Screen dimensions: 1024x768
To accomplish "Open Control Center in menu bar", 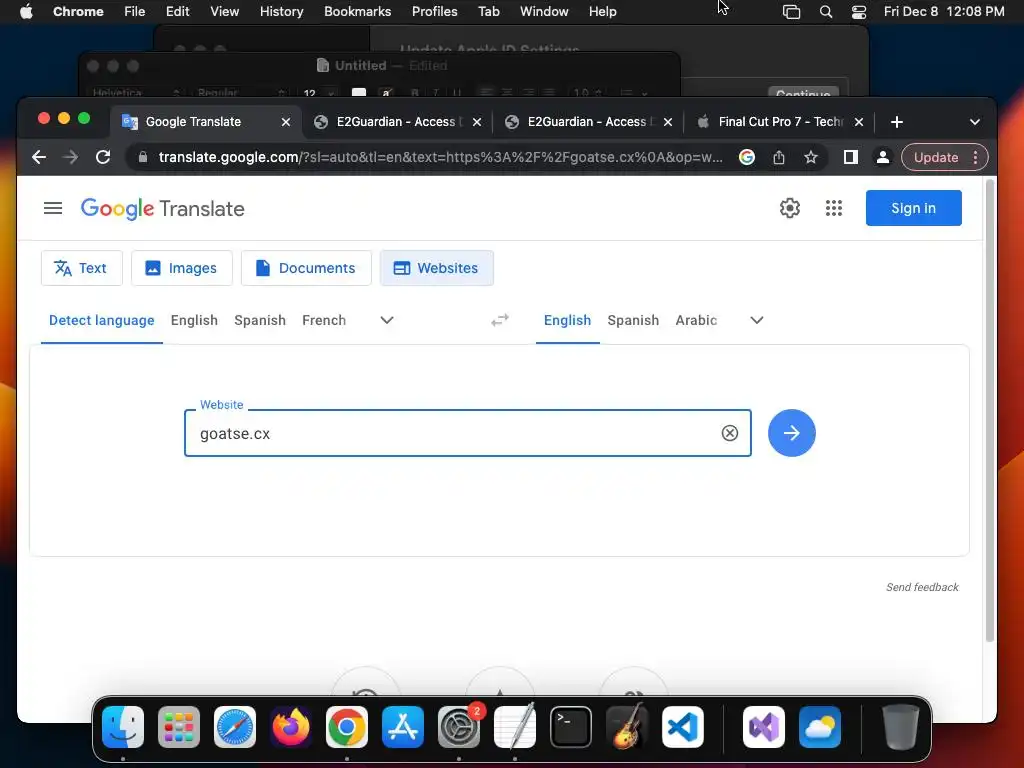I will pos(859,12).
